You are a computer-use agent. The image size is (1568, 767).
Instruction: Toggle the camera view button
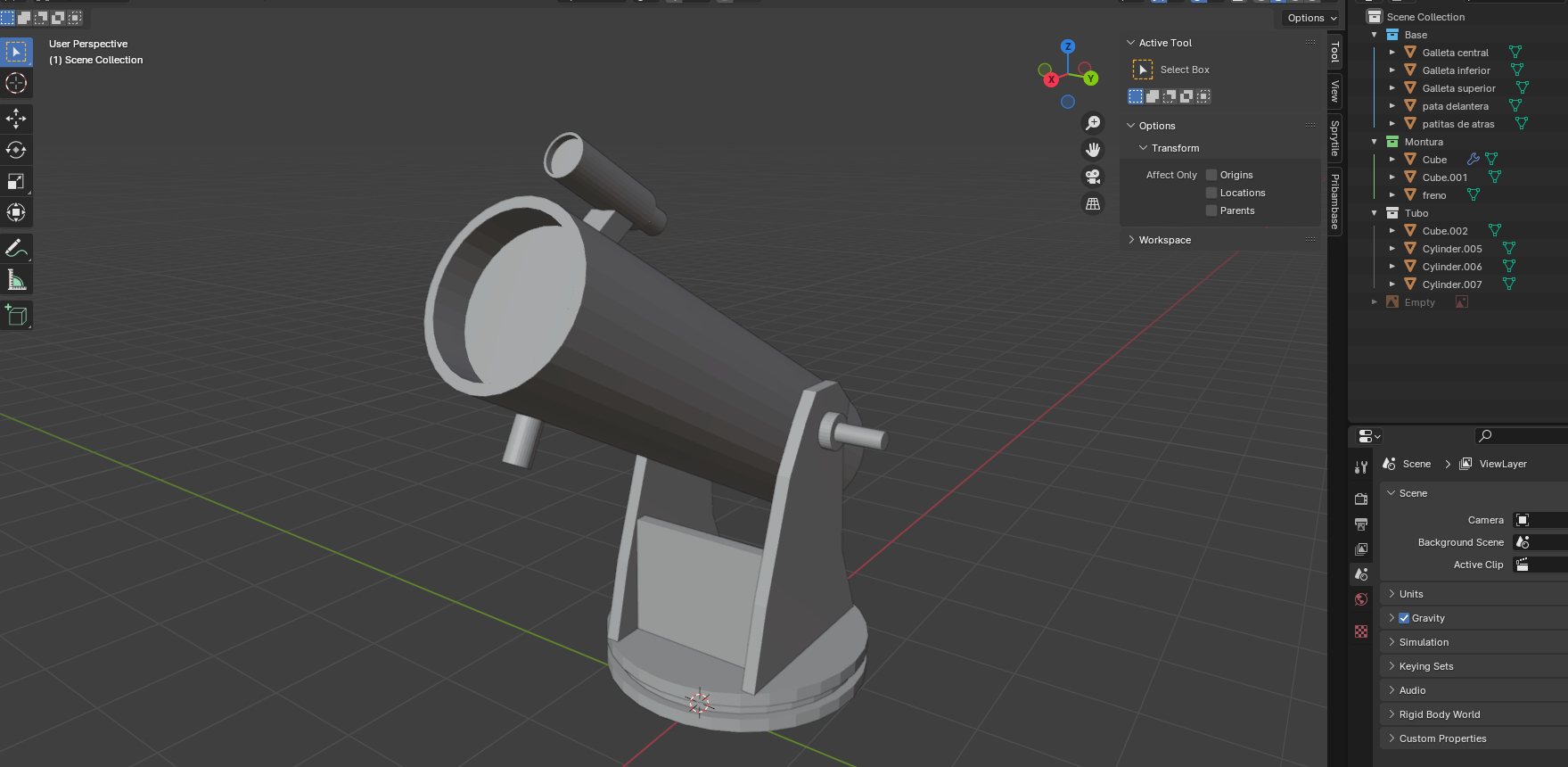(x=1092, y=177)
